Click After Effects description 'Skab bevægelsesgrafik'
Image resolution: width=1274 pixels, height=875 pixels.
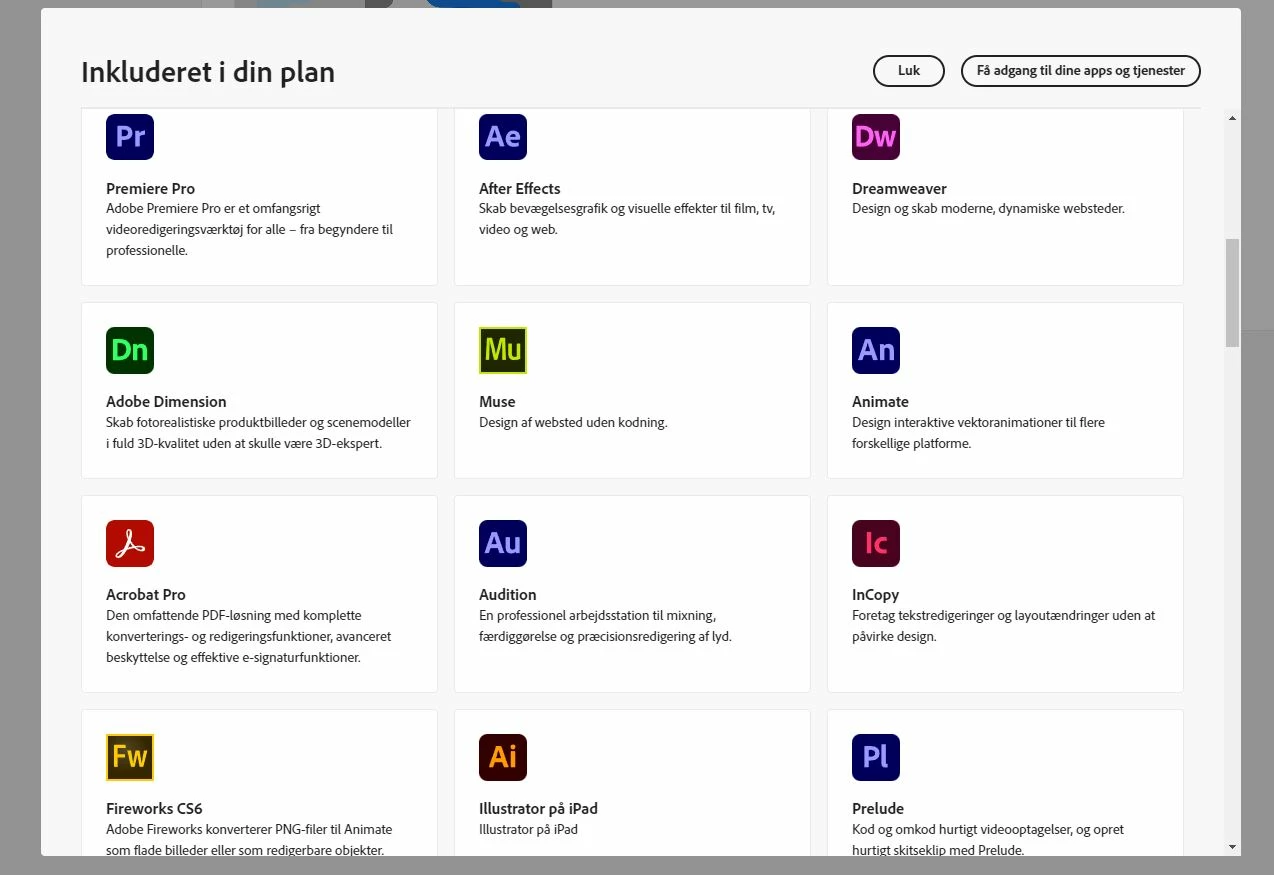[627, 219]
